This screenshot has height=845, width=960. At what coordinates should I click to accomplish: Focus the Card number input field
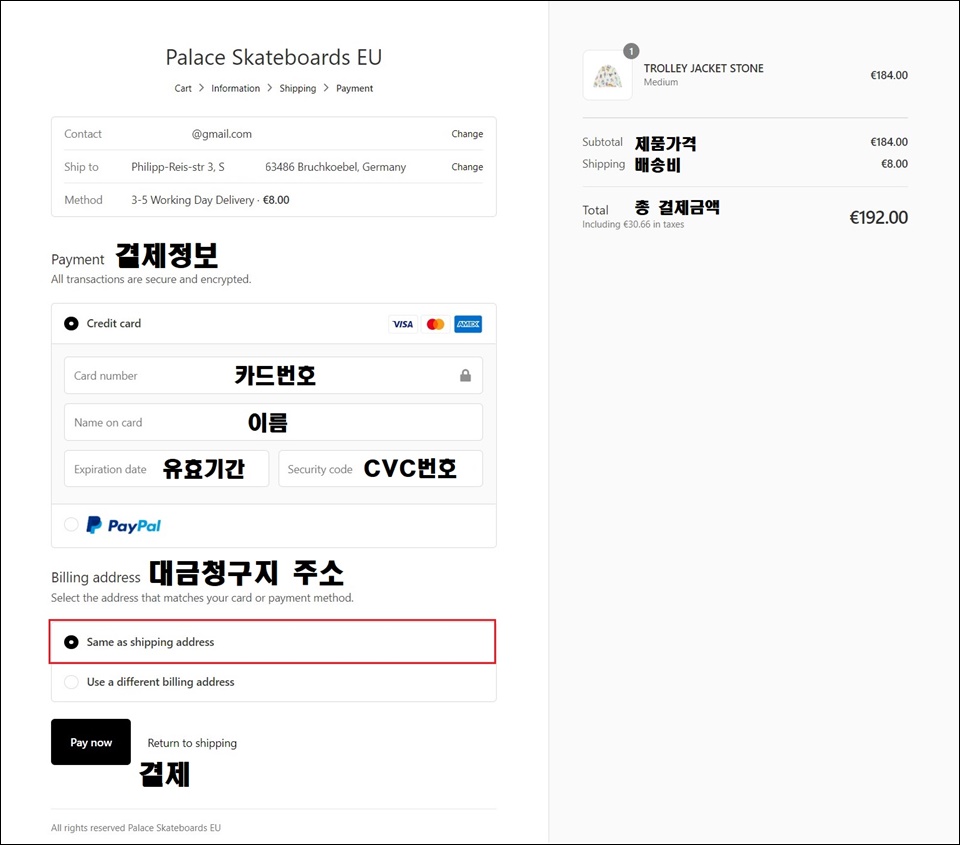[x=273, y=375]
